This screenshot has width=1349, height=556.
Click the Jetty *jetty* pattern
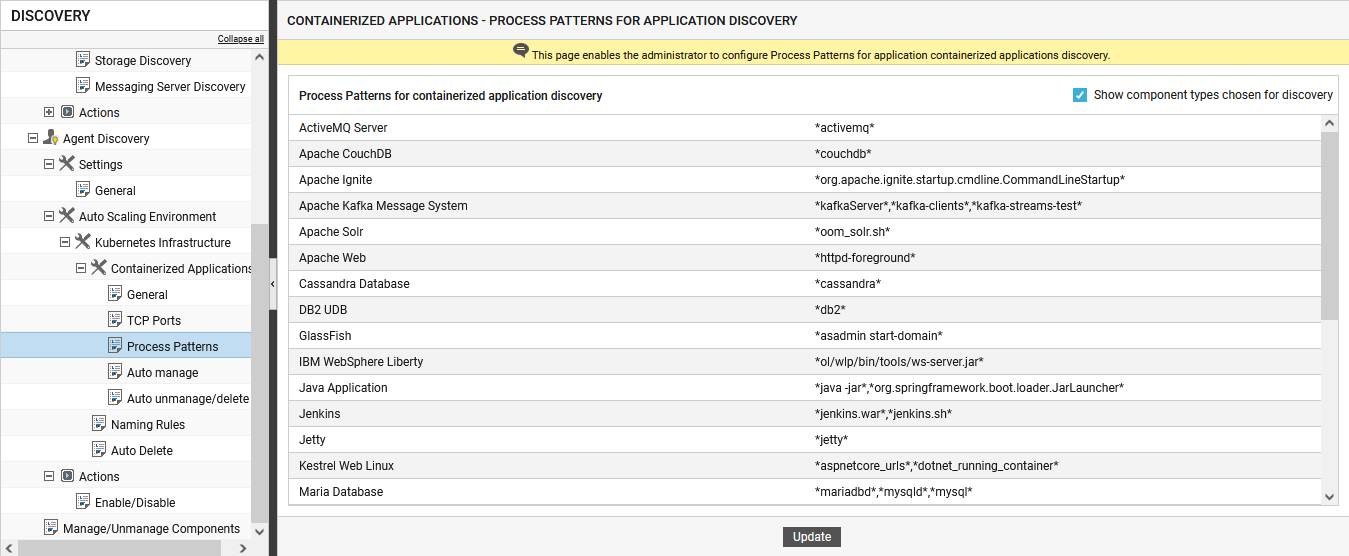coord(832,440)
